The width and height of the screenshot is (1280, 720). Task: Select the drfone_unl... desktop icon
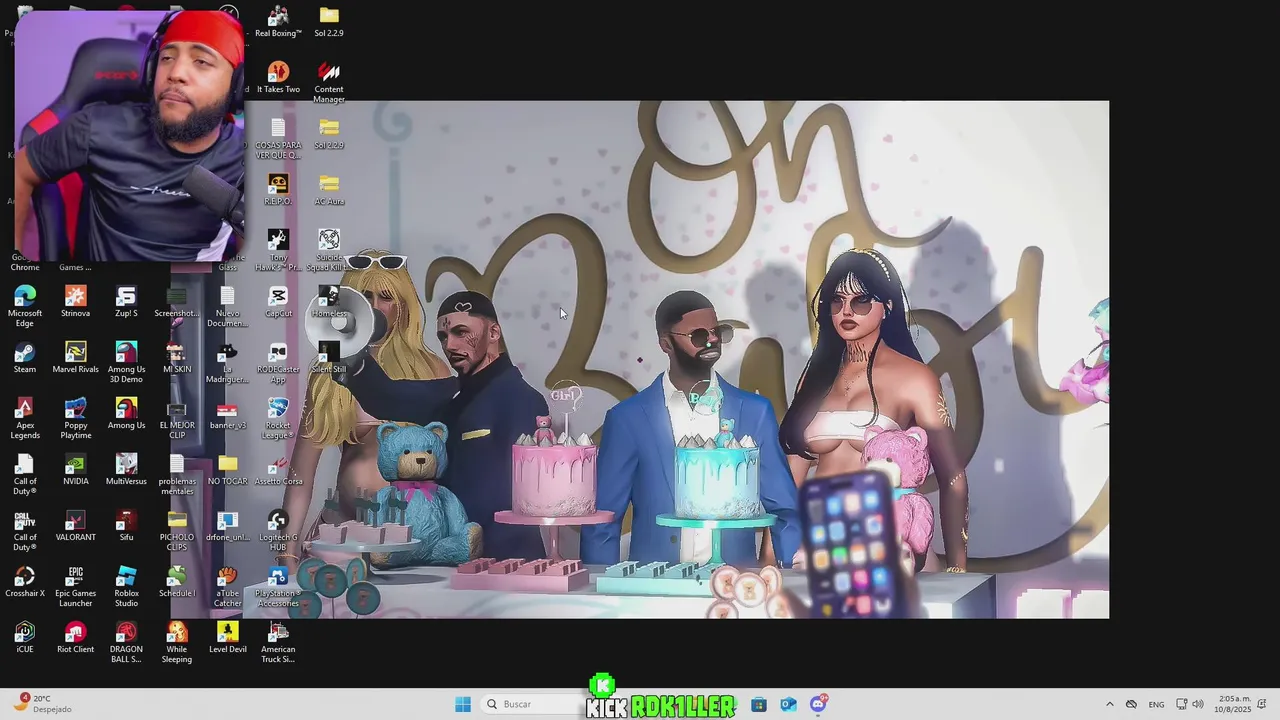(x=227, y=525)
